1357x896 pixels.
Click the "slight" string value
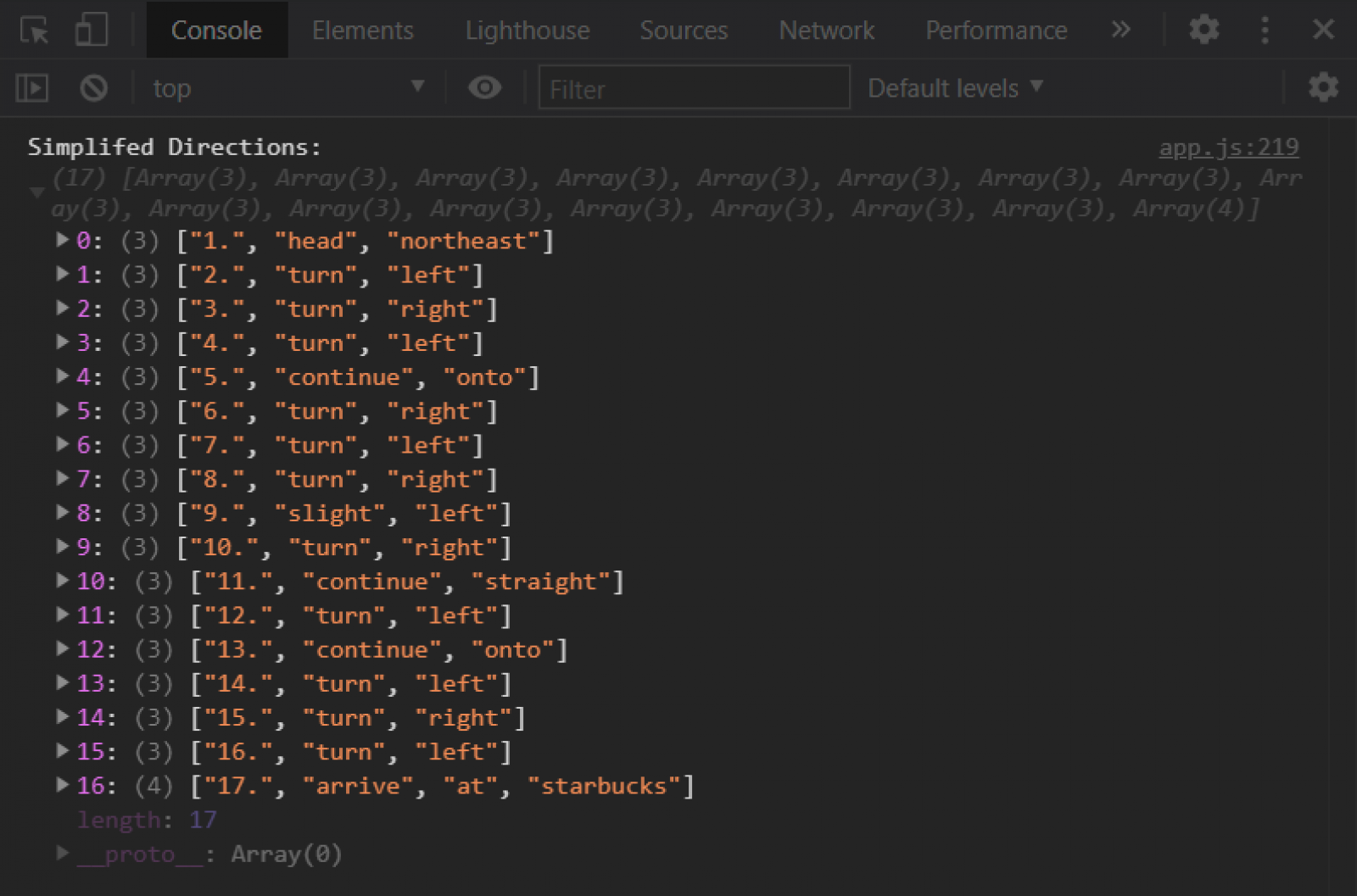tap(330, 515)
